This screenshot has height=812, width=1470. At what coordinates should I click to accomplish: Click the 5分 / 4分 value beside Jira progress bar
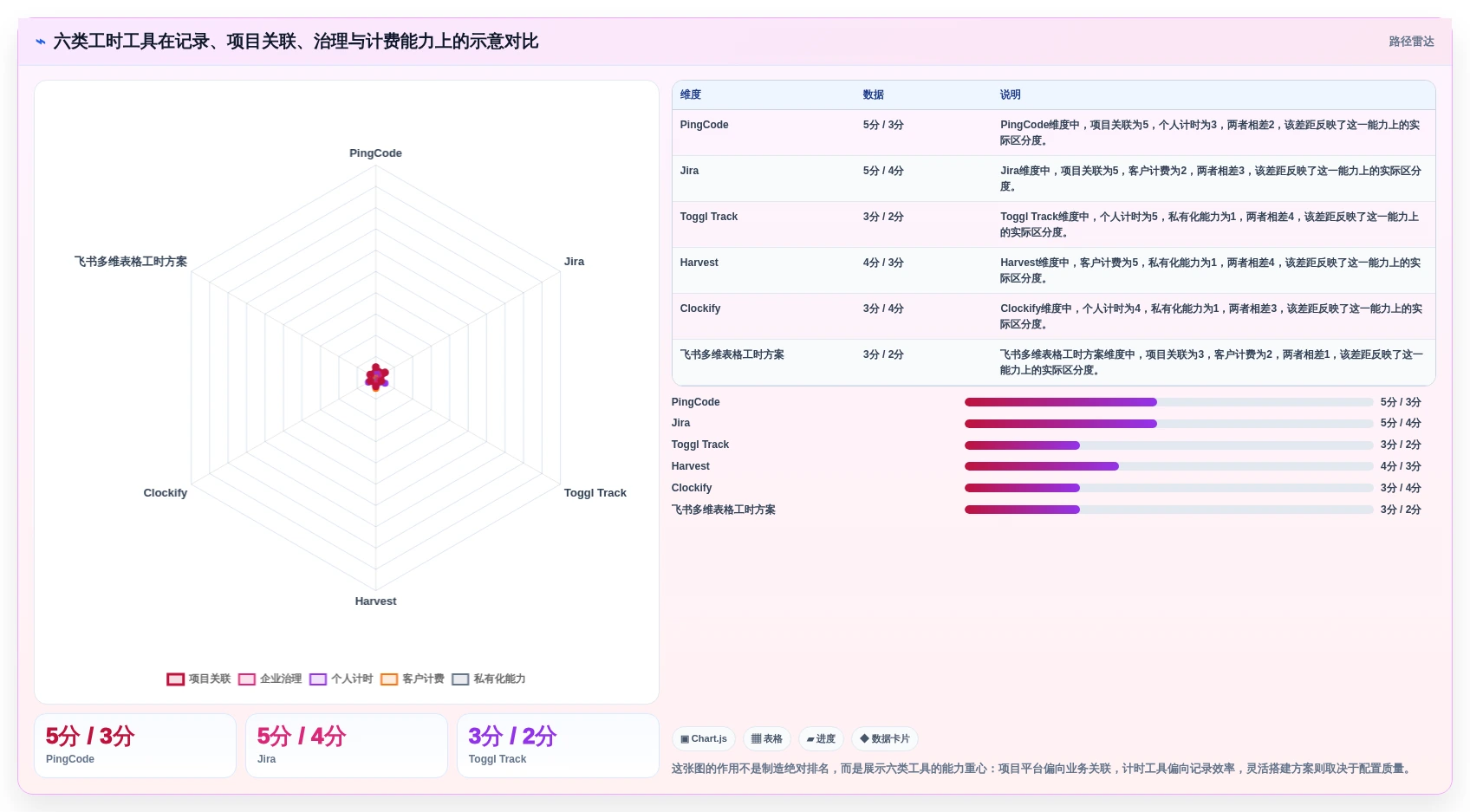(x=1401, y=424)
